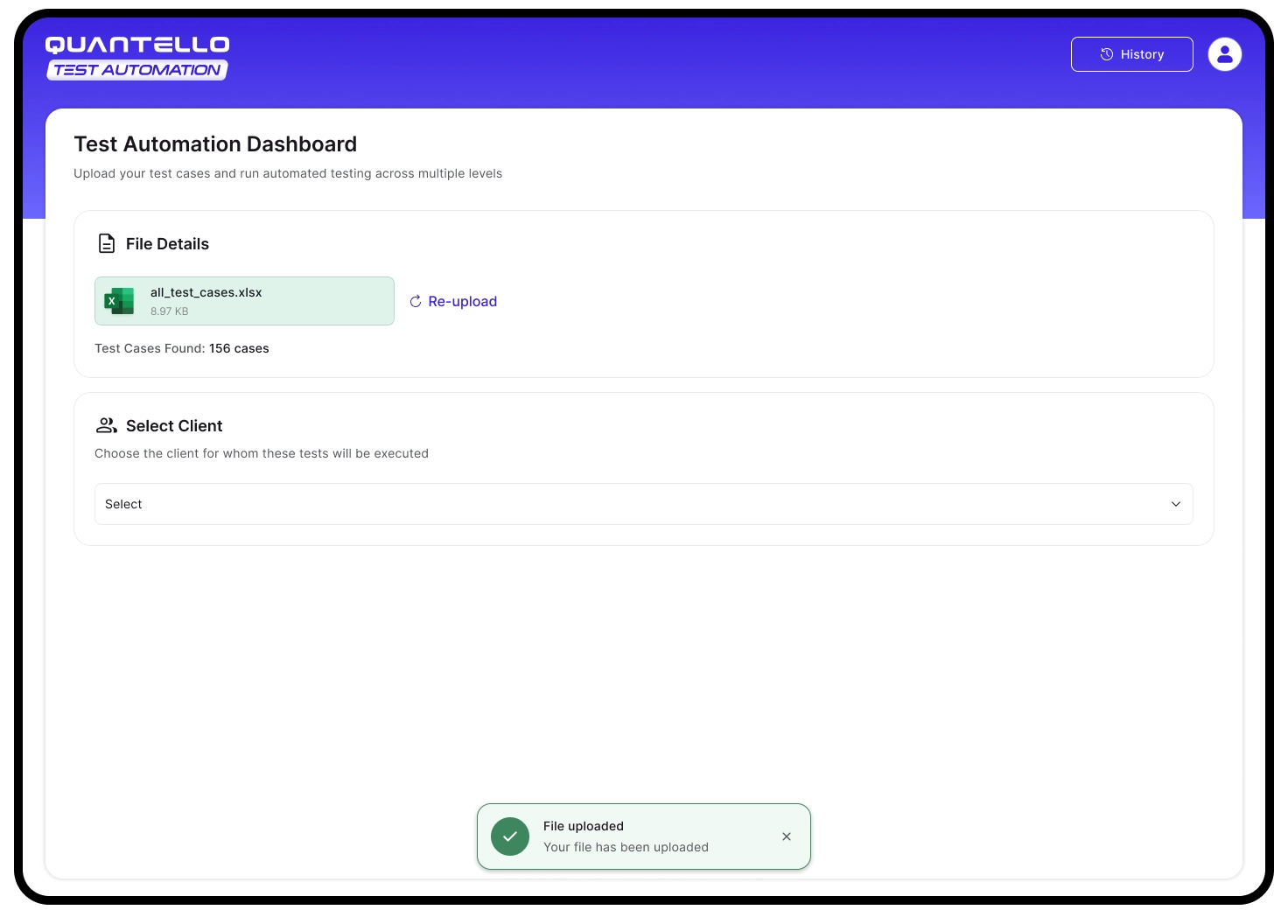Click the Select Client people icon
Image resolution: width=1288 pixels, height=924 pixels.
[x=107, y=425]
